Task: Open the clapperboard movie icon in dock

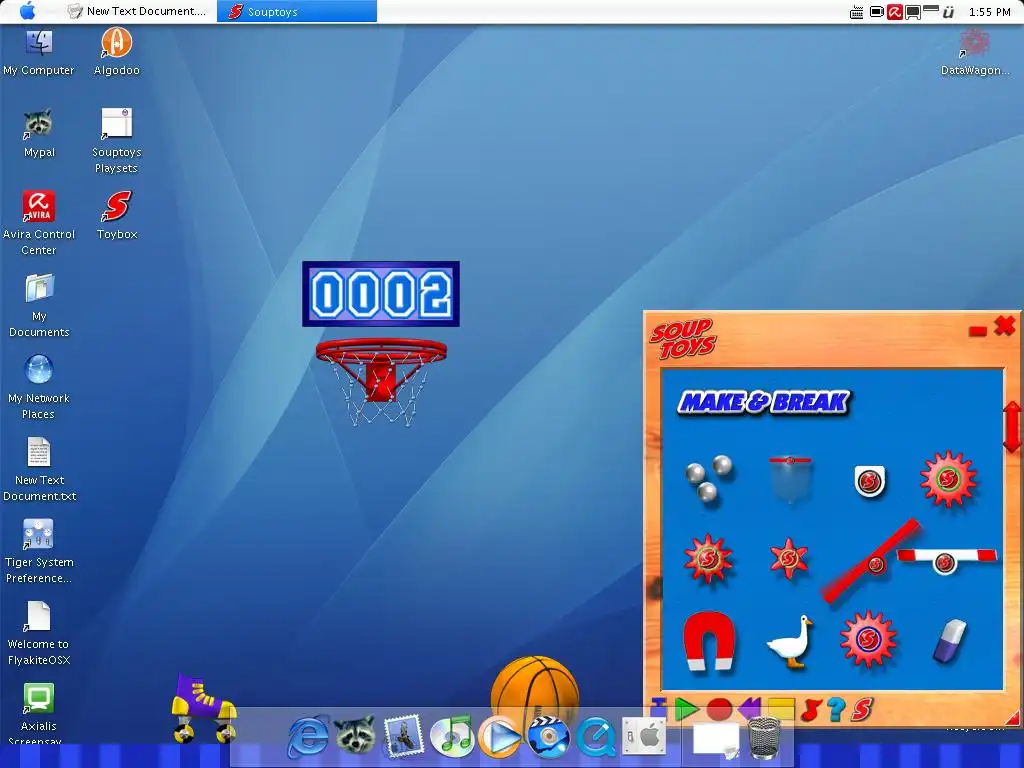Action: pos(547,736)
